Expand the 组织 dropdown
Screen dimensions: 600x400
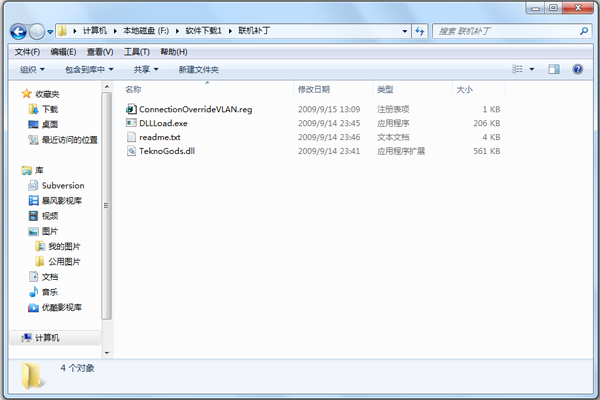[32, 69]
